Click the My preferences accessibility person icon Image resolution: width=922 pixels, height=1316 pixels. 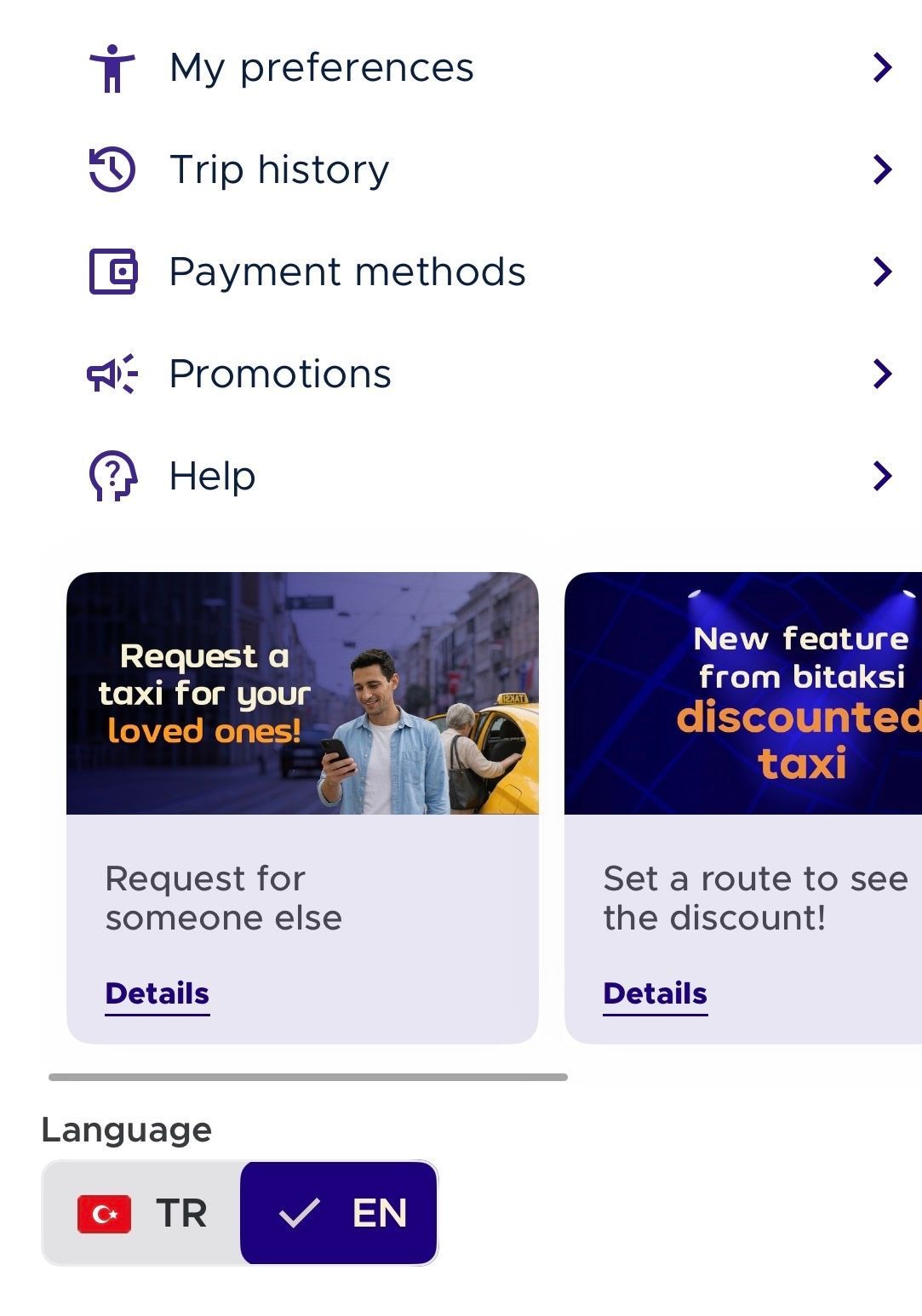112,68
